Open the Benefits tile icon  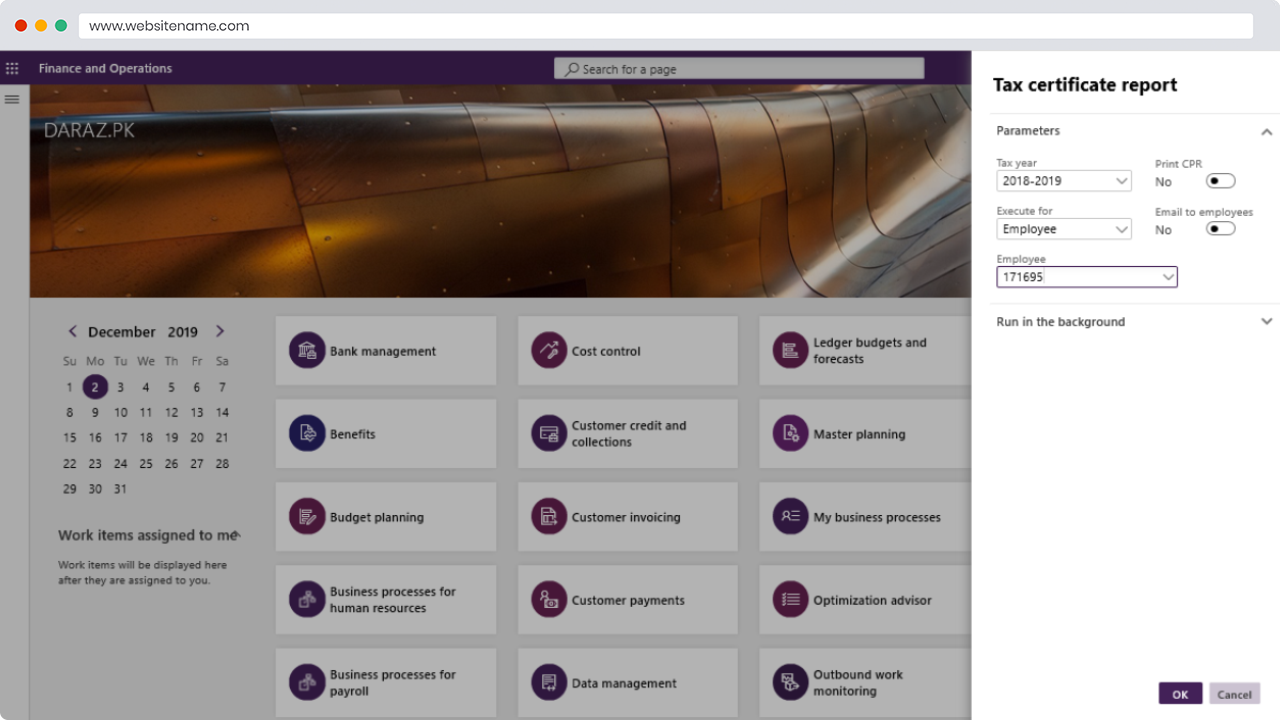pos(307,434)
